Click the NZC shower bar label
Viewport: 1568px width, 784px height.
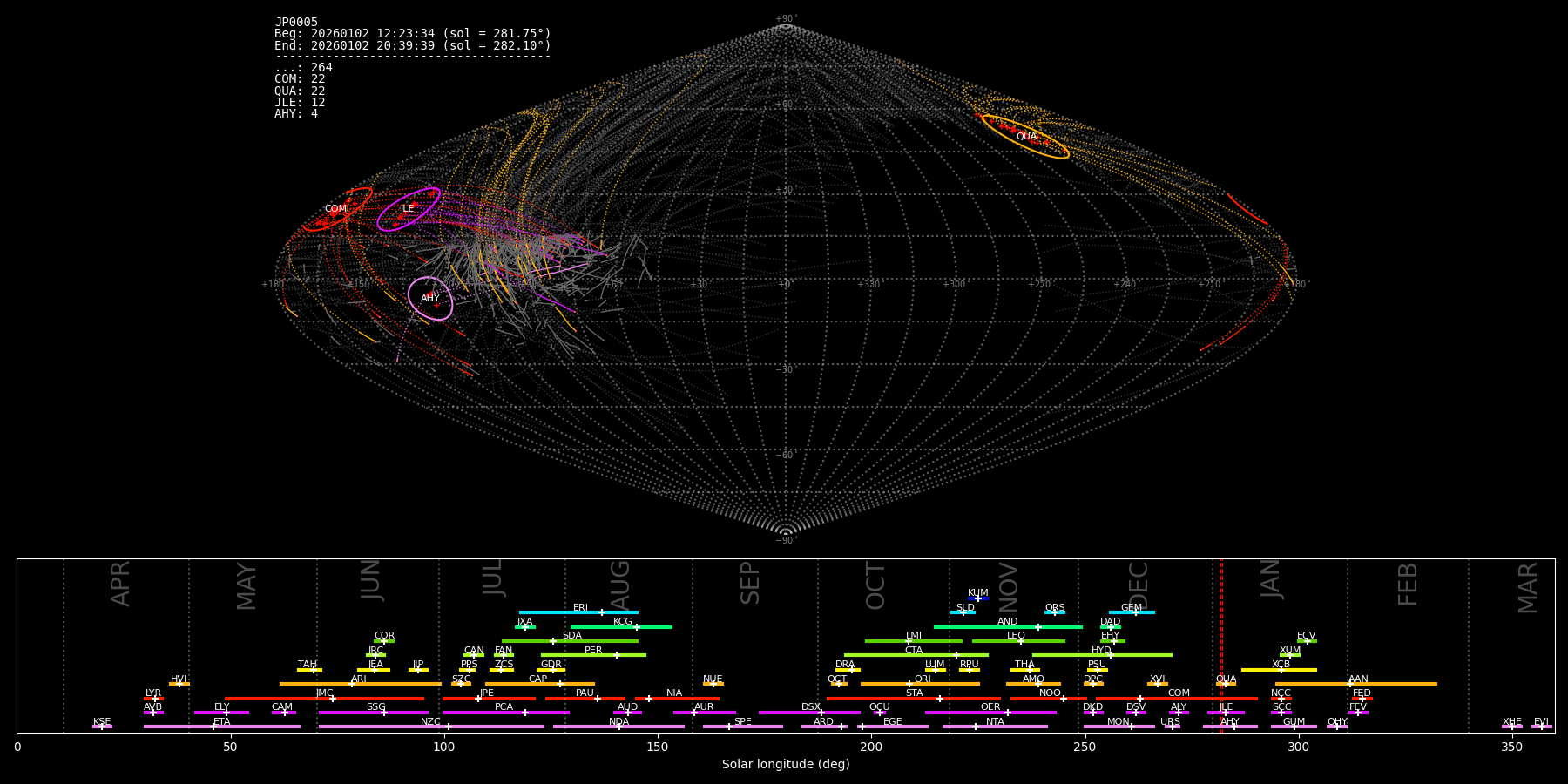431,722
